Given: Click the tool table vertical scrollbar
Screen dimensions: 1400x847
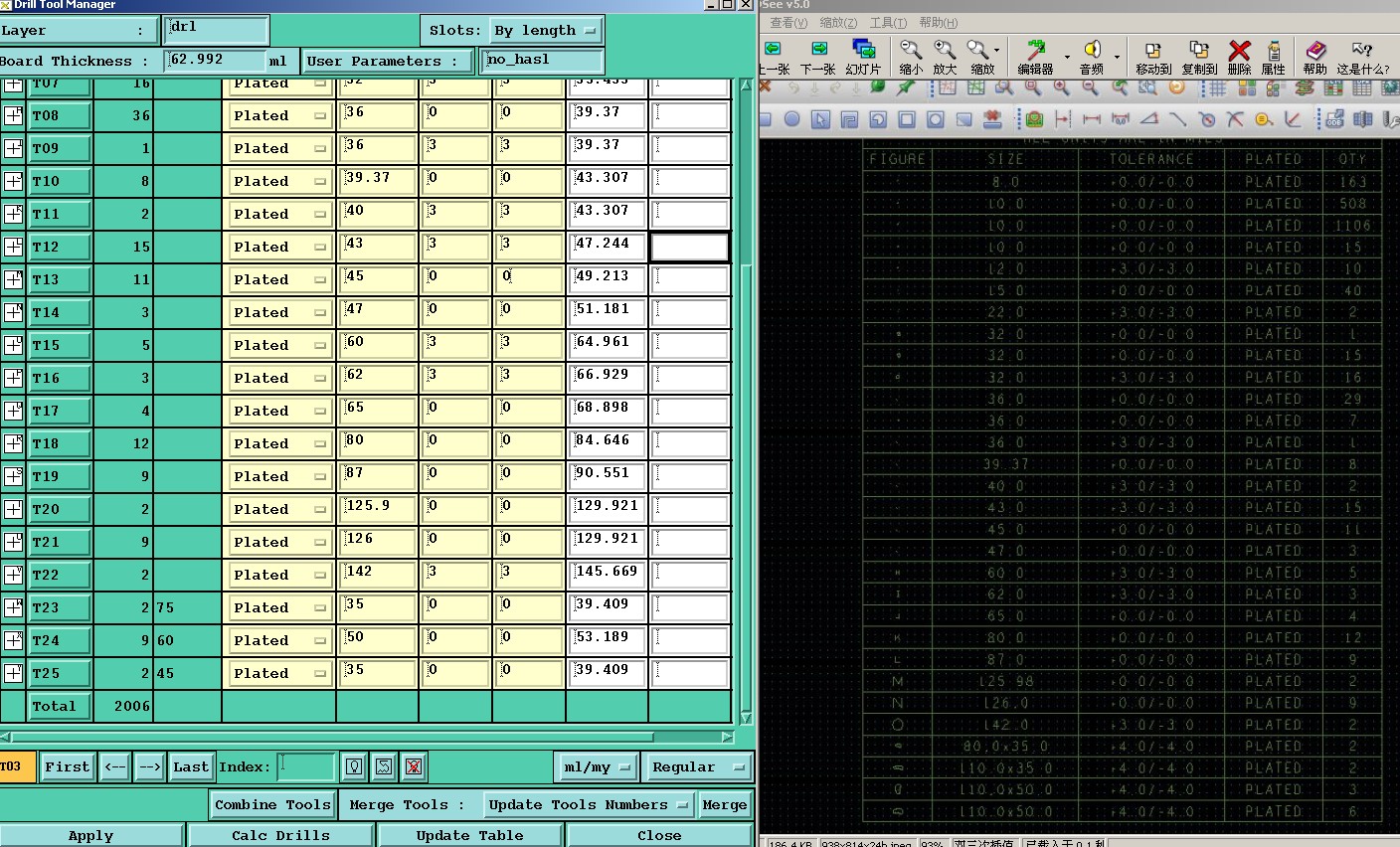Looking at the screenshot, I should pos(747,401).
